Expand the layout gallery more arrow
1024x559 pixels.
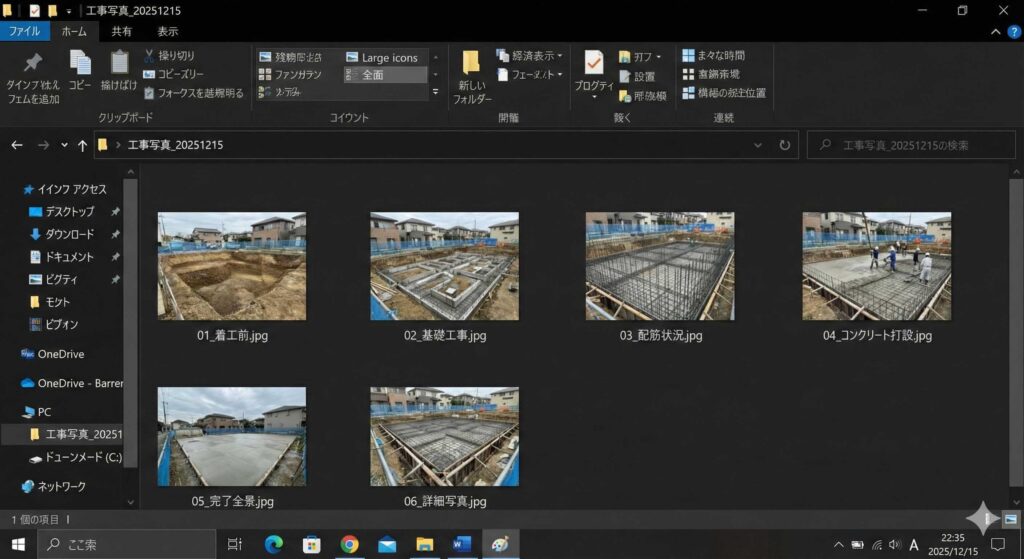435,92
